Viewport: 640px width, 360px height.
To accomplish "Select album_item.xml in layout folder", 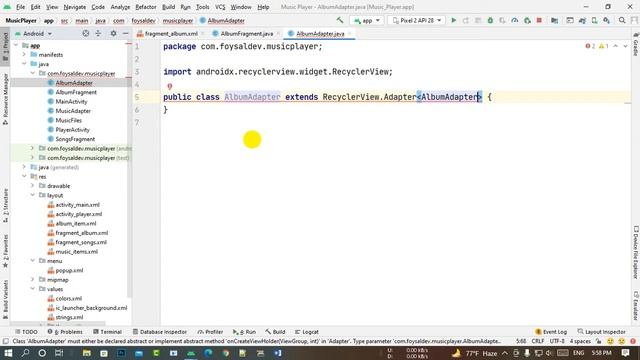I will 76,223.
